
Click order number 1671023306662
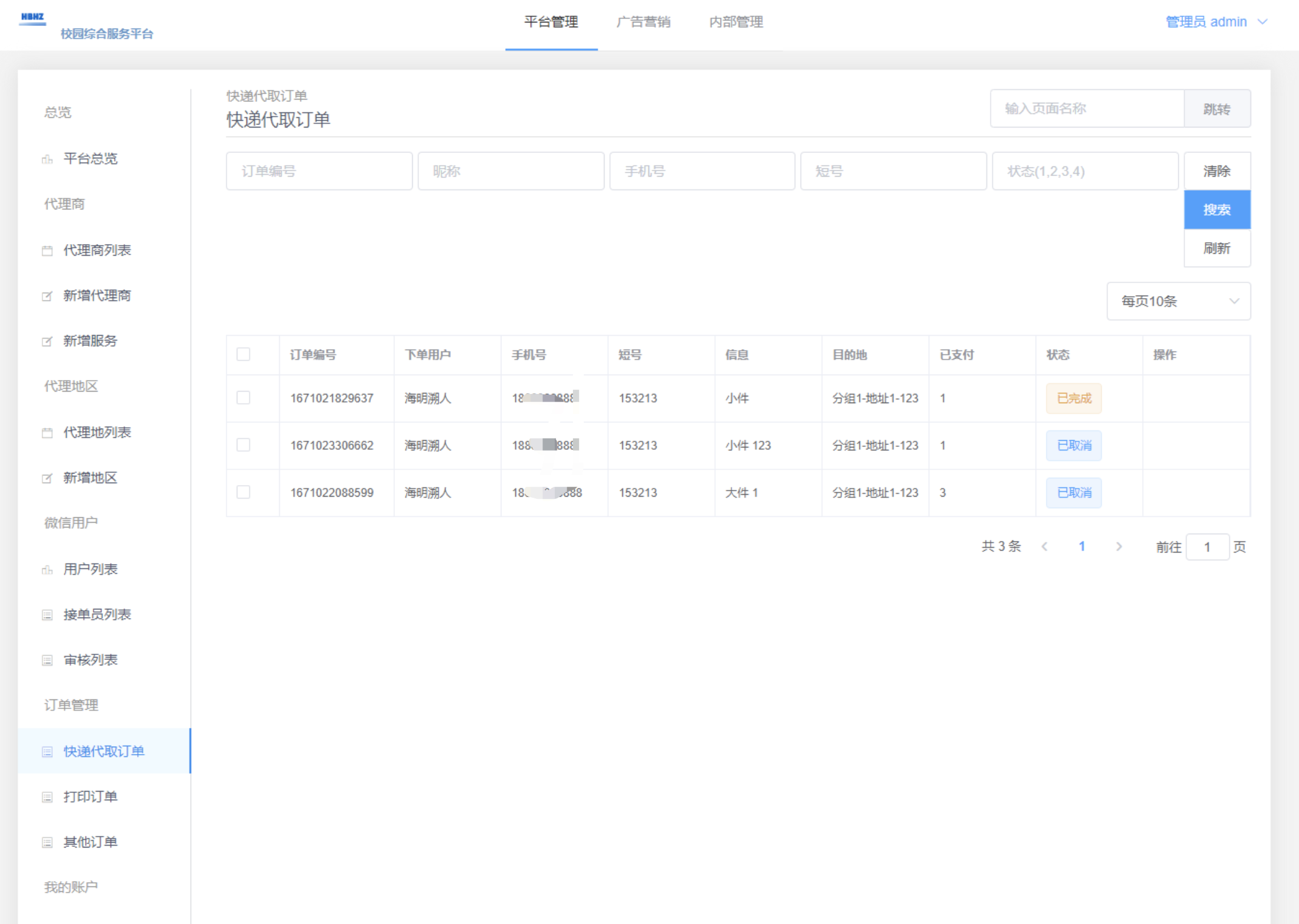coord(332,446)
